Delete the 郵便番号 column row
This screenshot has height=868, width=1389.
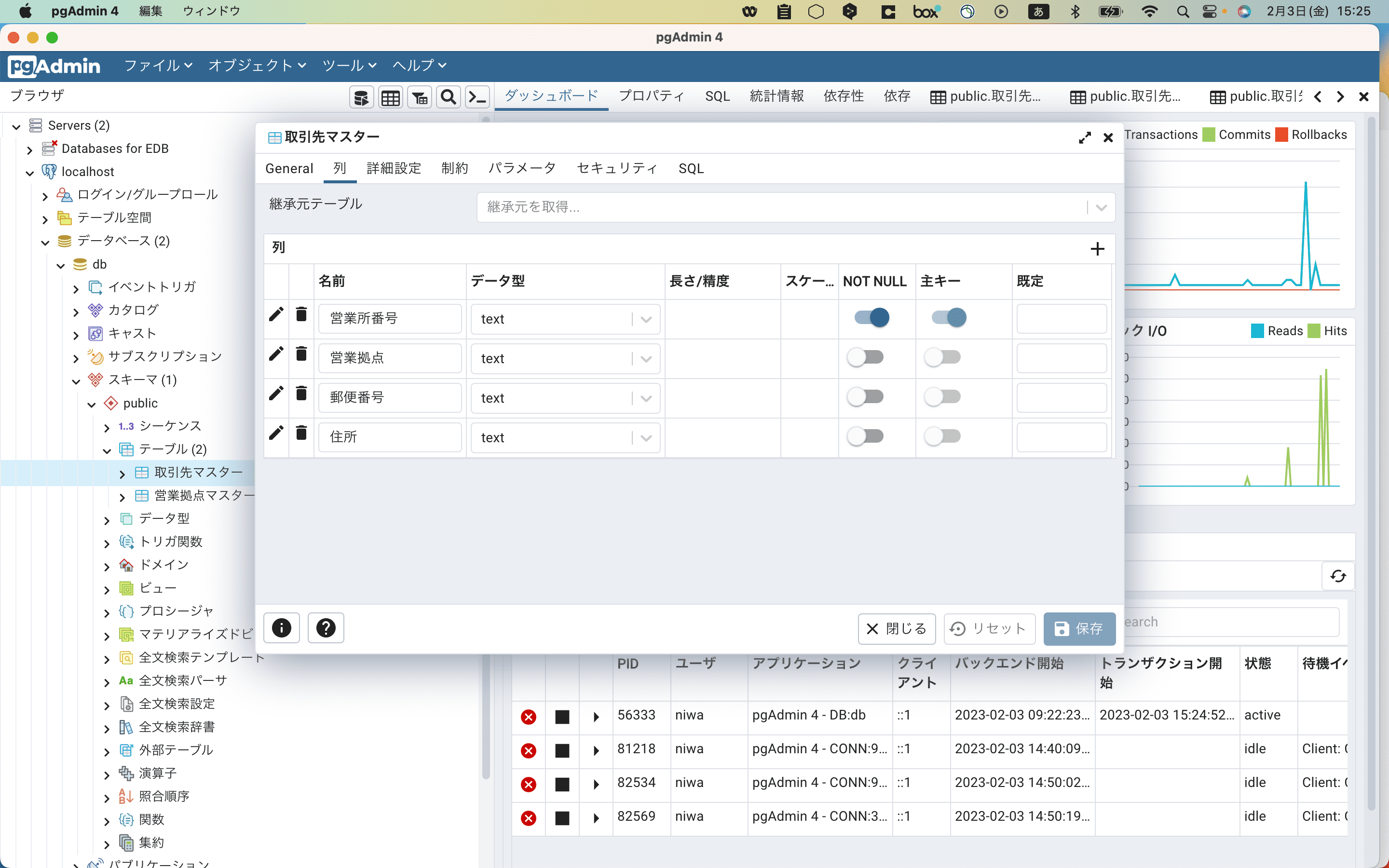coord(301,394)
